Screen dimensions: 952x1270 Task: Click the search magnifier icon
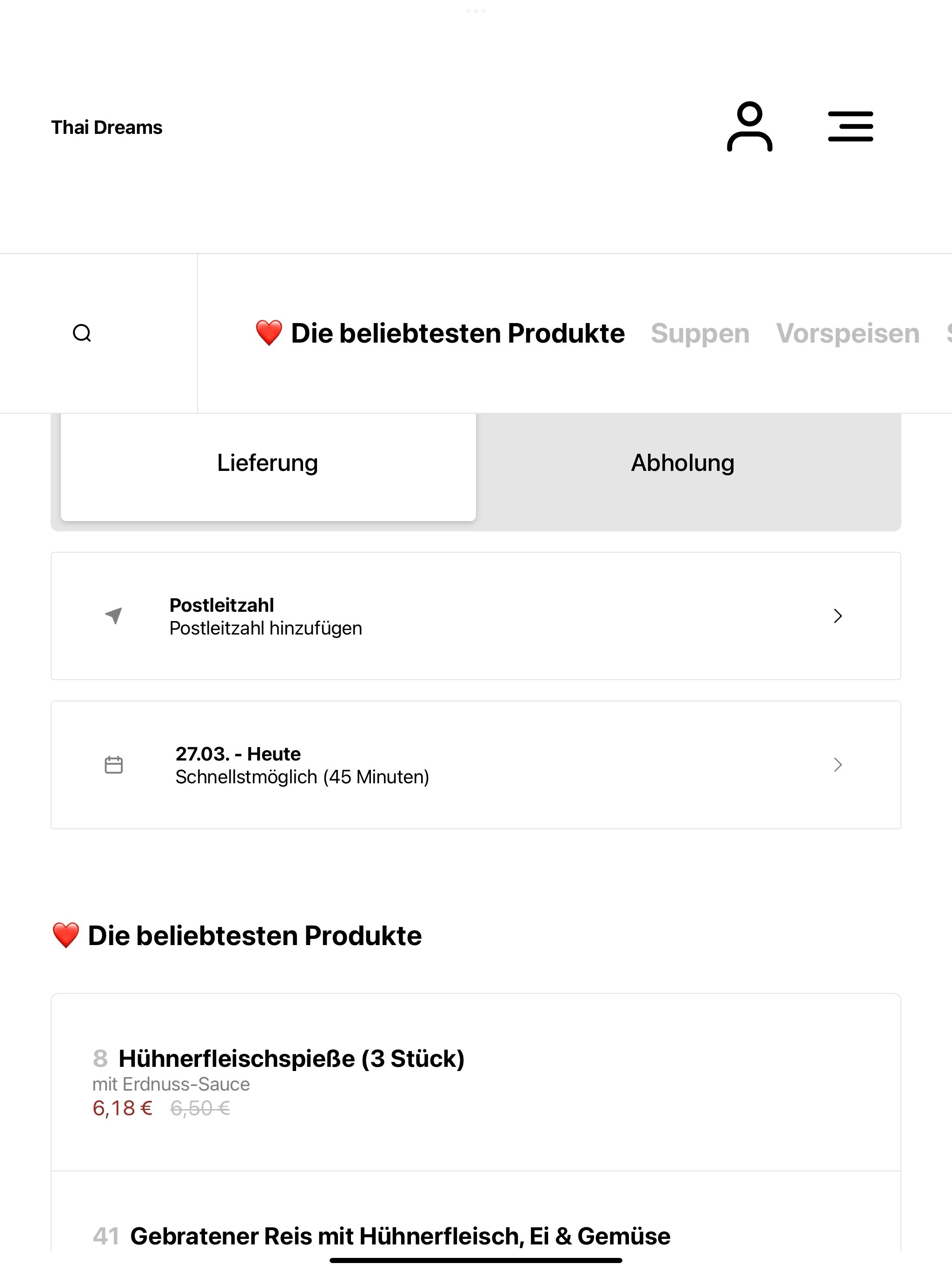click(82, 333)
